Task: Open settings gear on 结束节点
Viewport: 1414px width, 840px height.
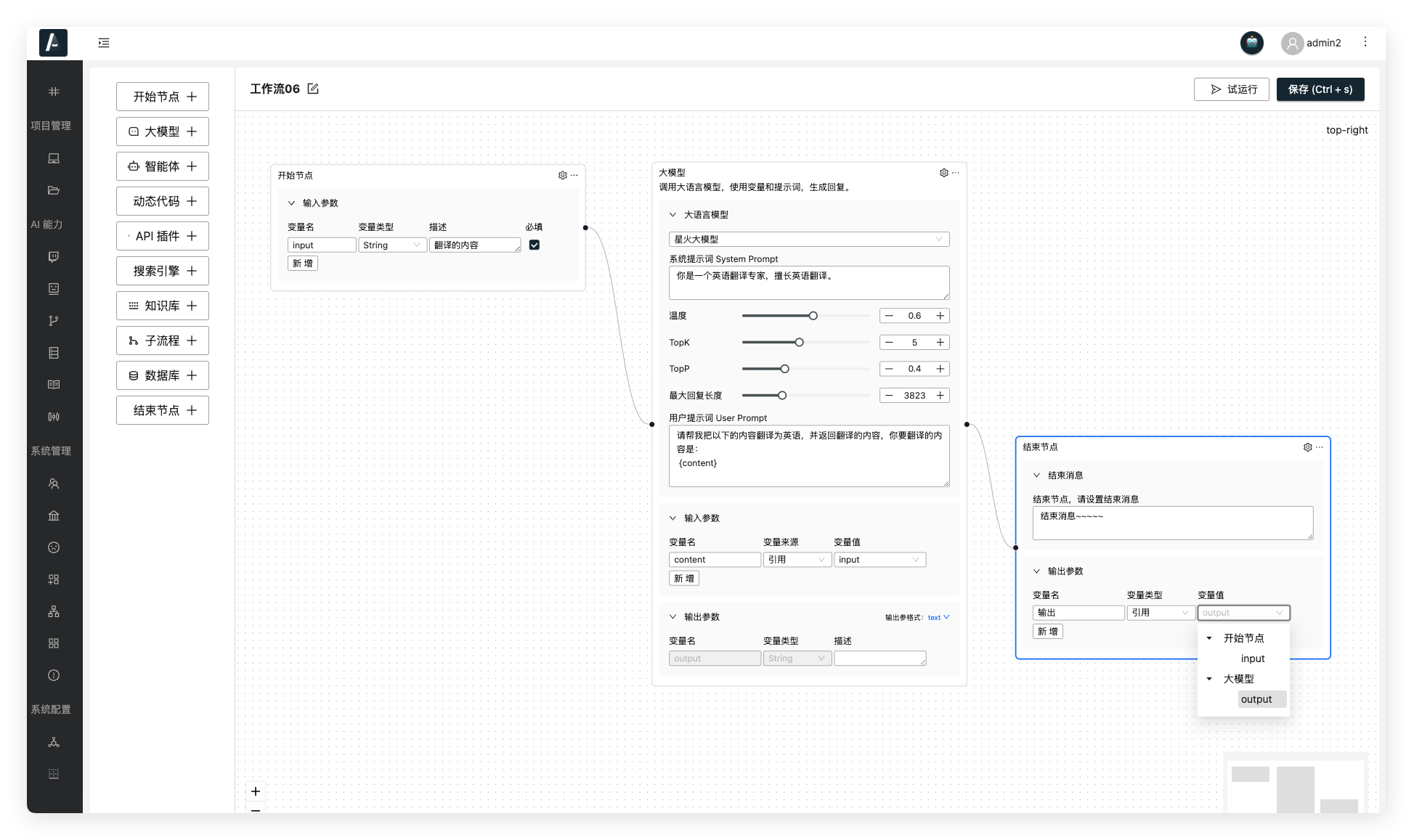Action: [1307, 447]
